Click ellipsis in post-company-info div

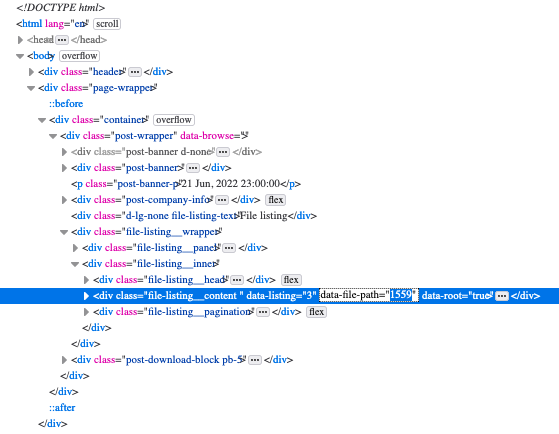(222, 200)
